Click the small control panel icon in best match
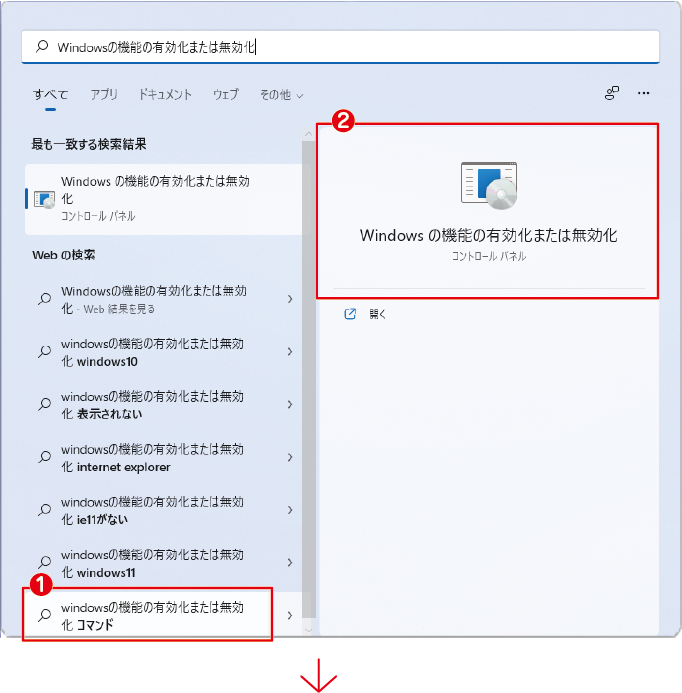682x693 pixels. click(44, 199)
